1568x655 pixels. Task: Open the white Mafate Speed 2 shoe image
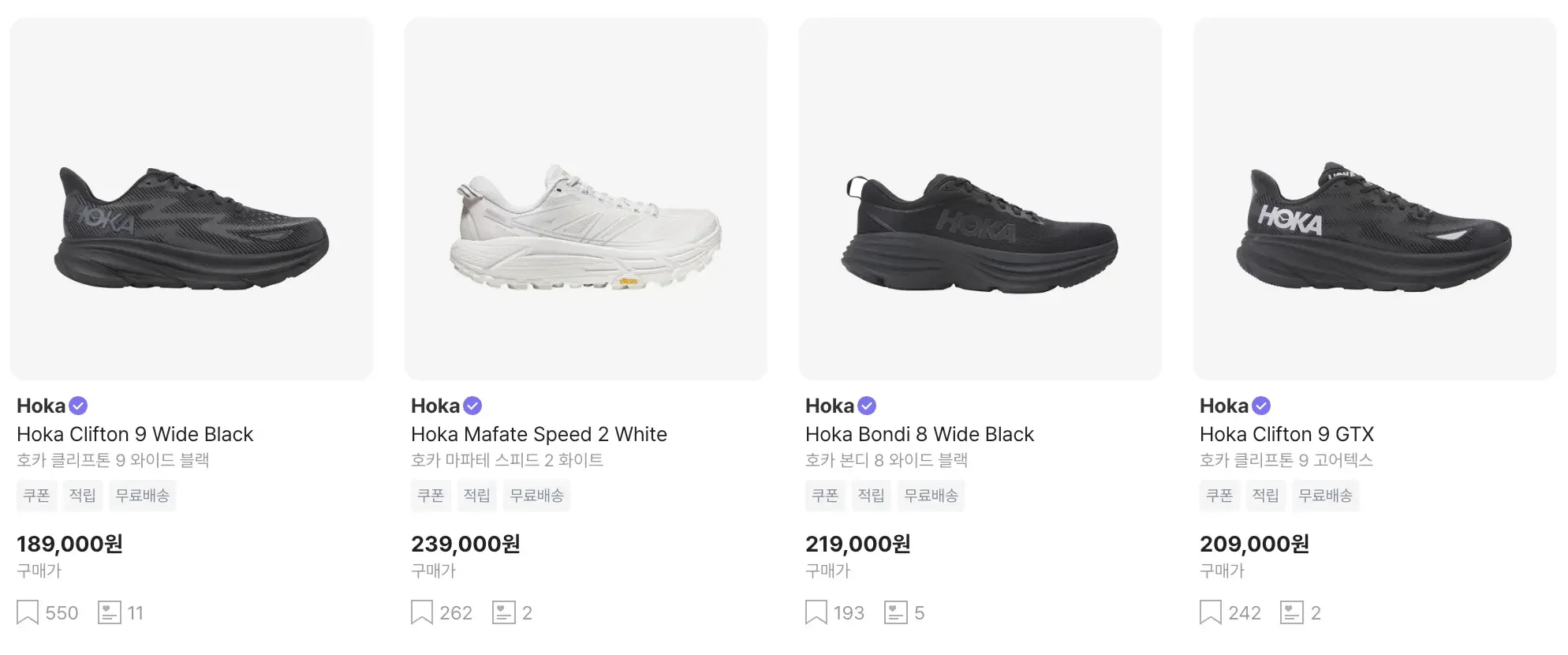586,199
